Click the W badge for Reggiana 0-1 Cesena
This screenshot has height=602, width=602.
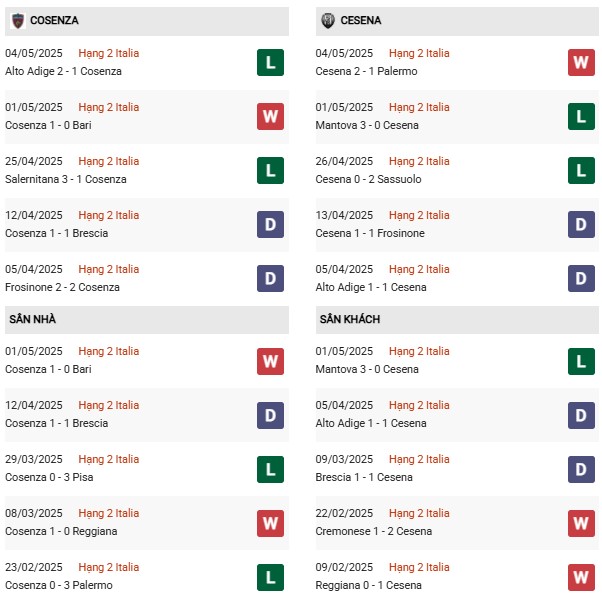tap(581, 577)
